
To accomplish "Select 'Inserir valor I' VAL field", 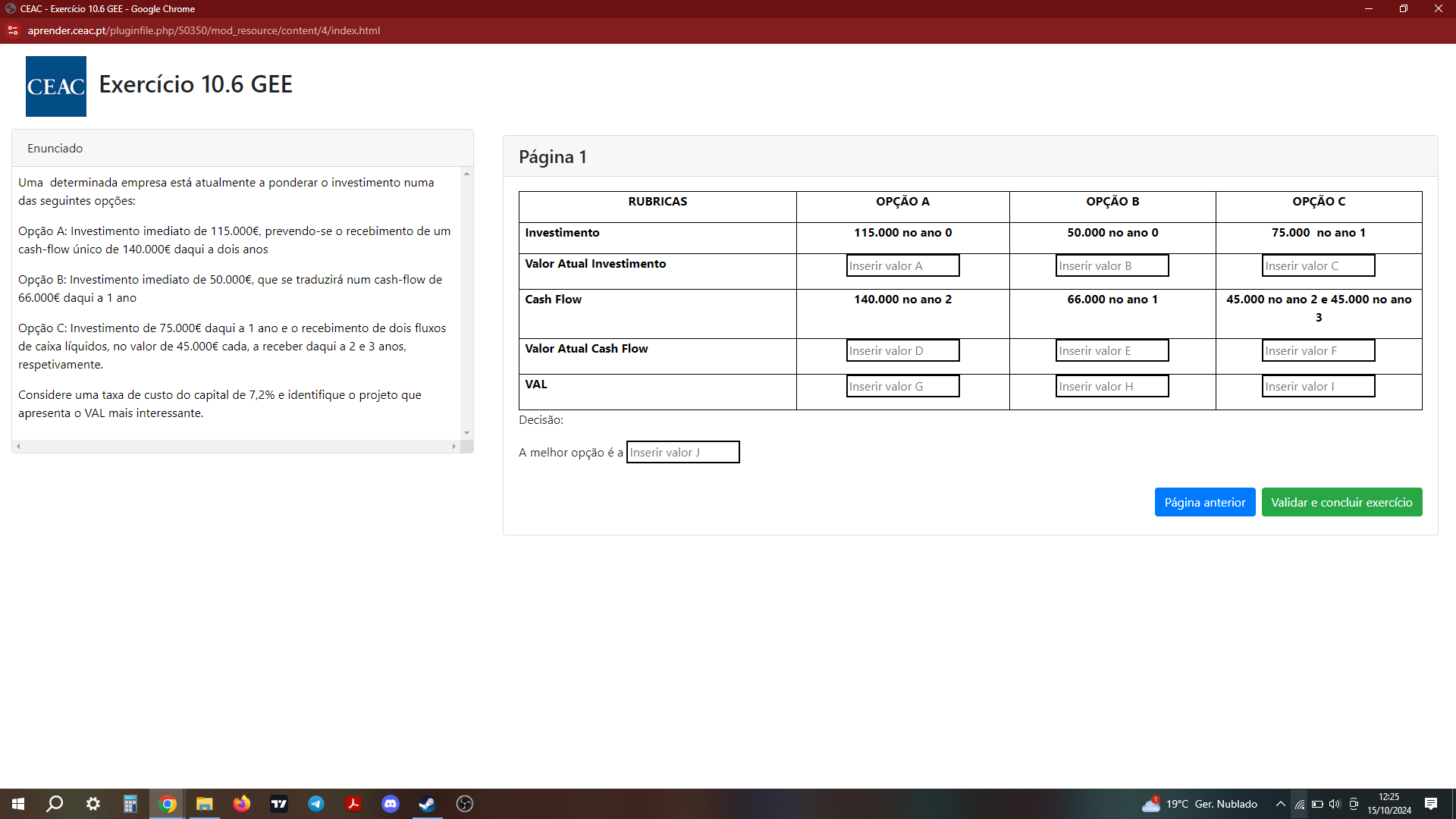I will (1318, 386).
